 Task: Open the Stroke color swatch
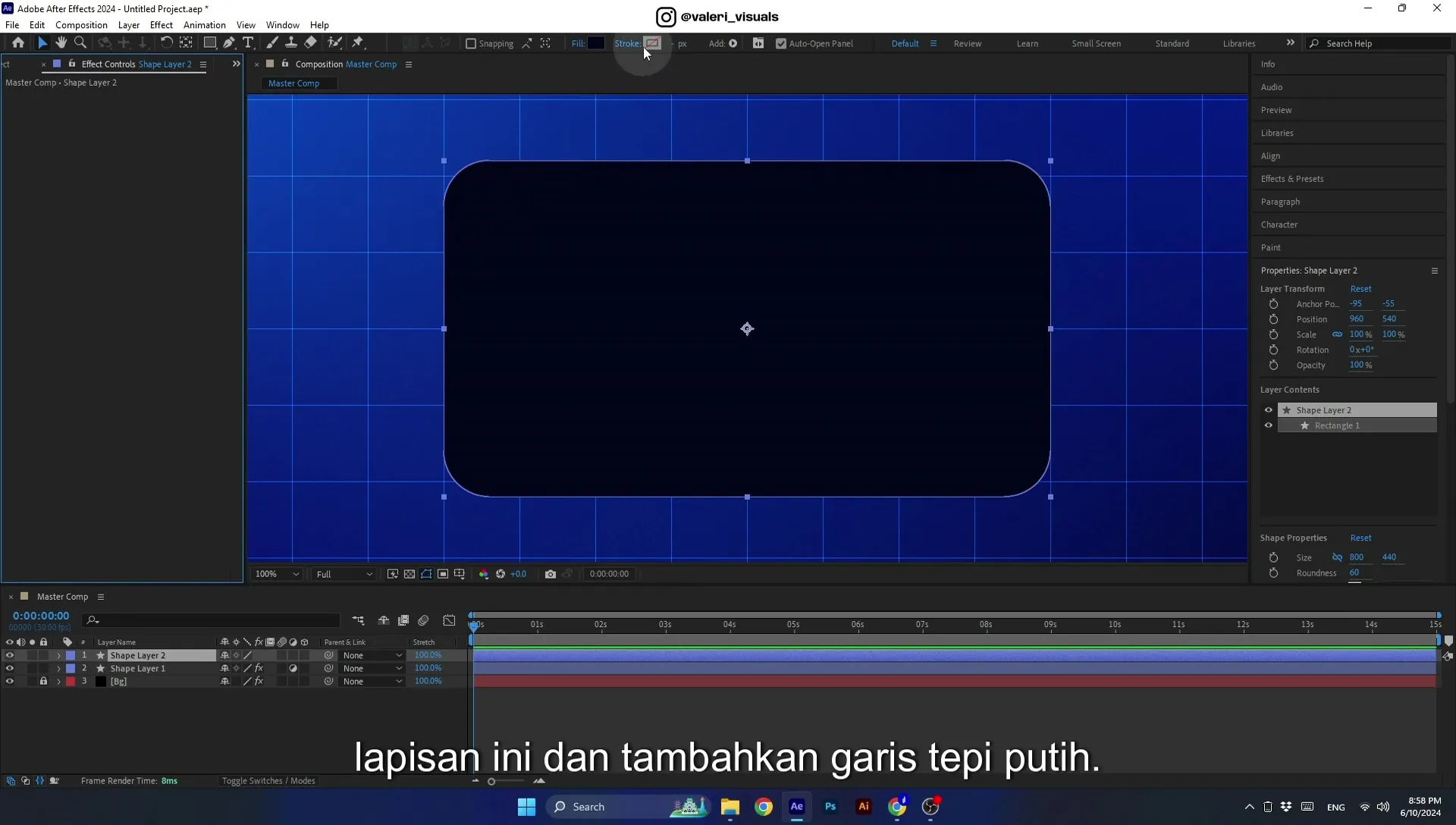point(652,43)
